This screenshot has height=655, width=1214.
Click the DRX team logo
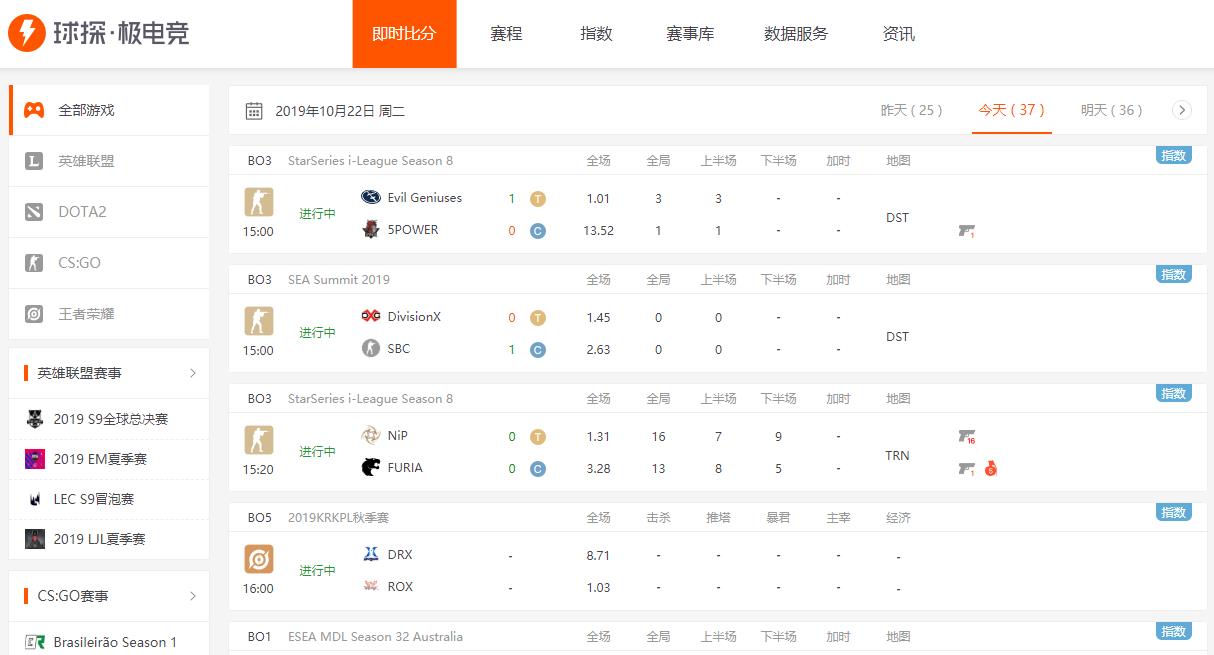pyautogui.click(x=371, y=555)
